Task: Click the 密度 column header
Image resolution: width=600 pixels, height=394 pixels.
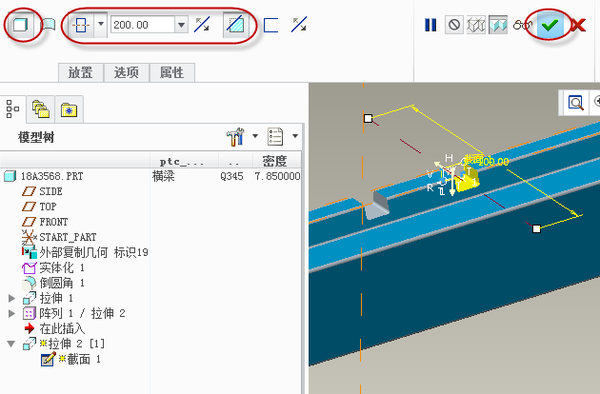Action: point(275,161)
